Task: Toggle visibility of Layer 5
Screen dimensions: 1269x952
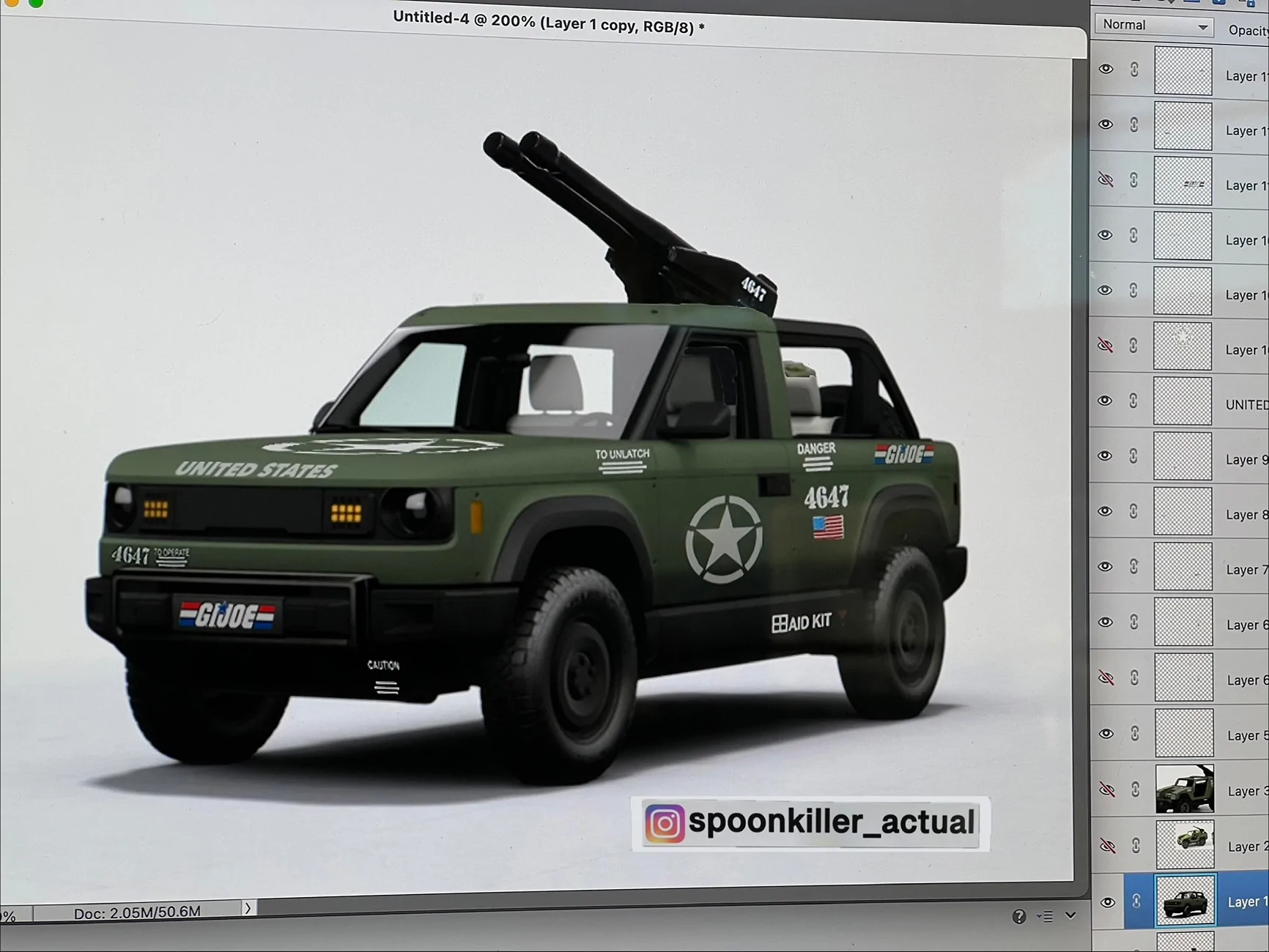Action: click(1106, 733)
